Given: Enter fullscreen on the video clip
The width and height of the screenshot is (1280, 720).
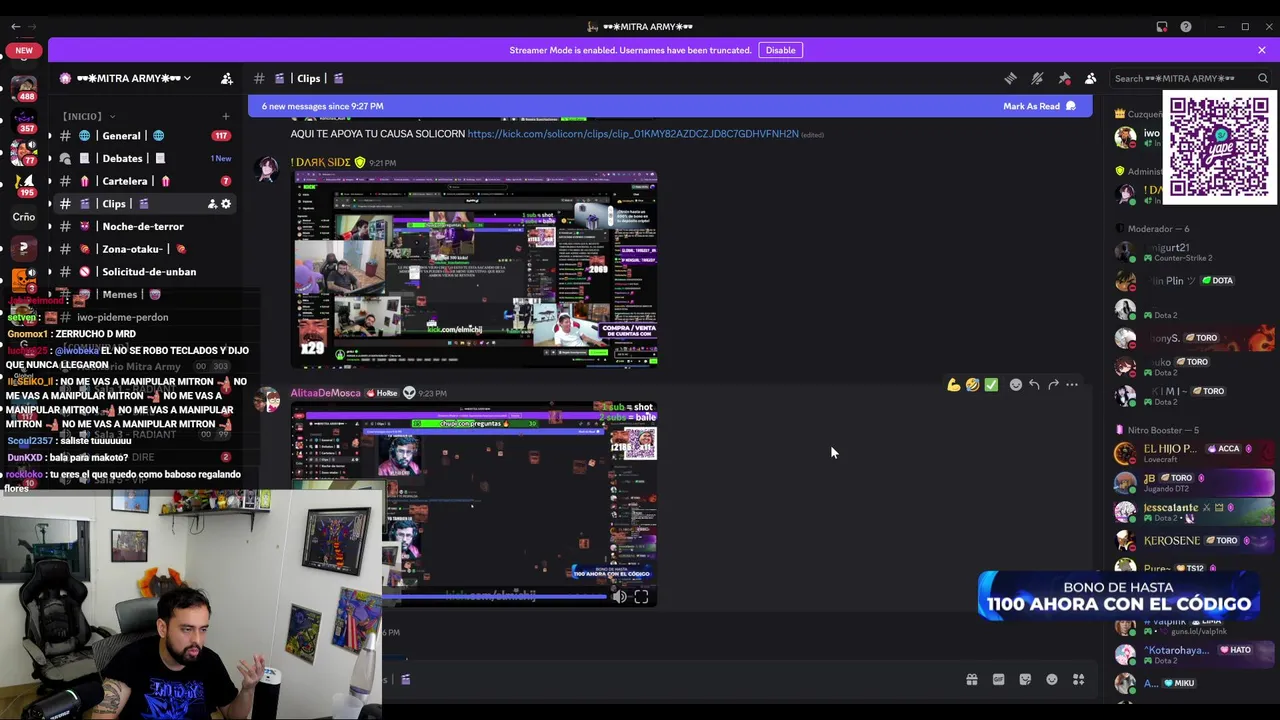Looking at the screenshot, I should 642,597.
